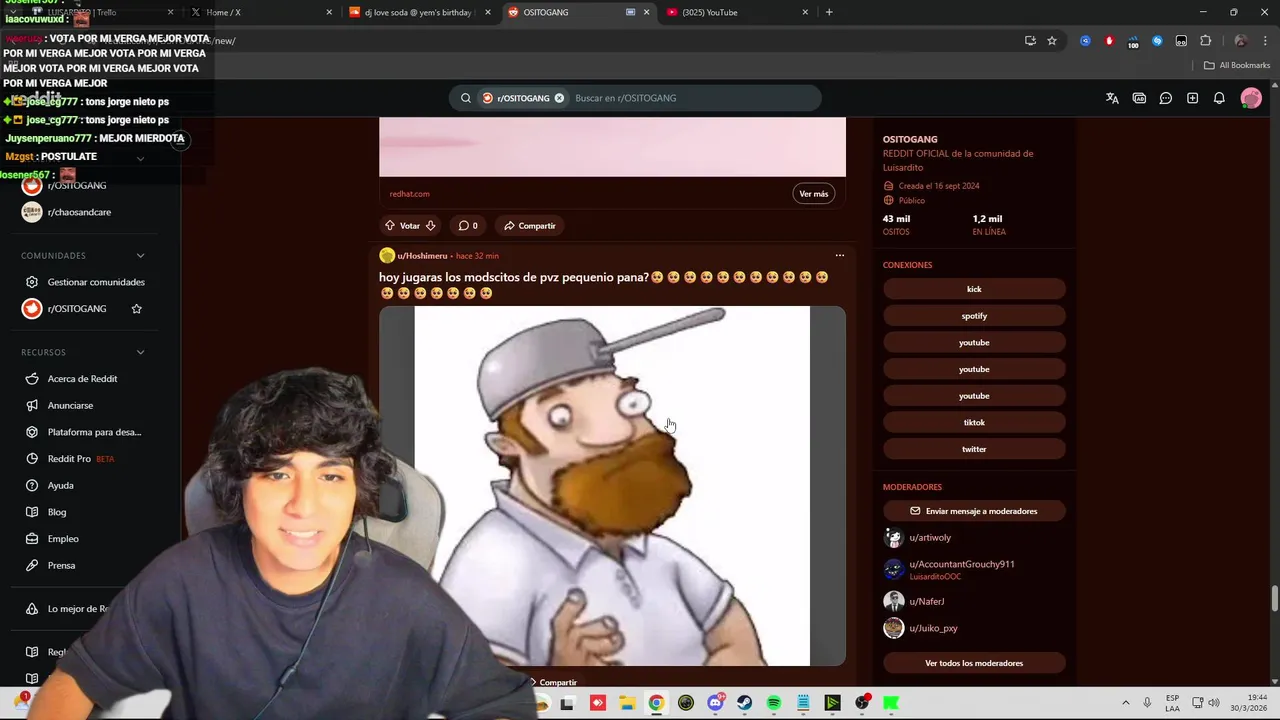1280x720 pixels.
Task: Mute via the volume tray icon
Action: tap(1214, 703)
